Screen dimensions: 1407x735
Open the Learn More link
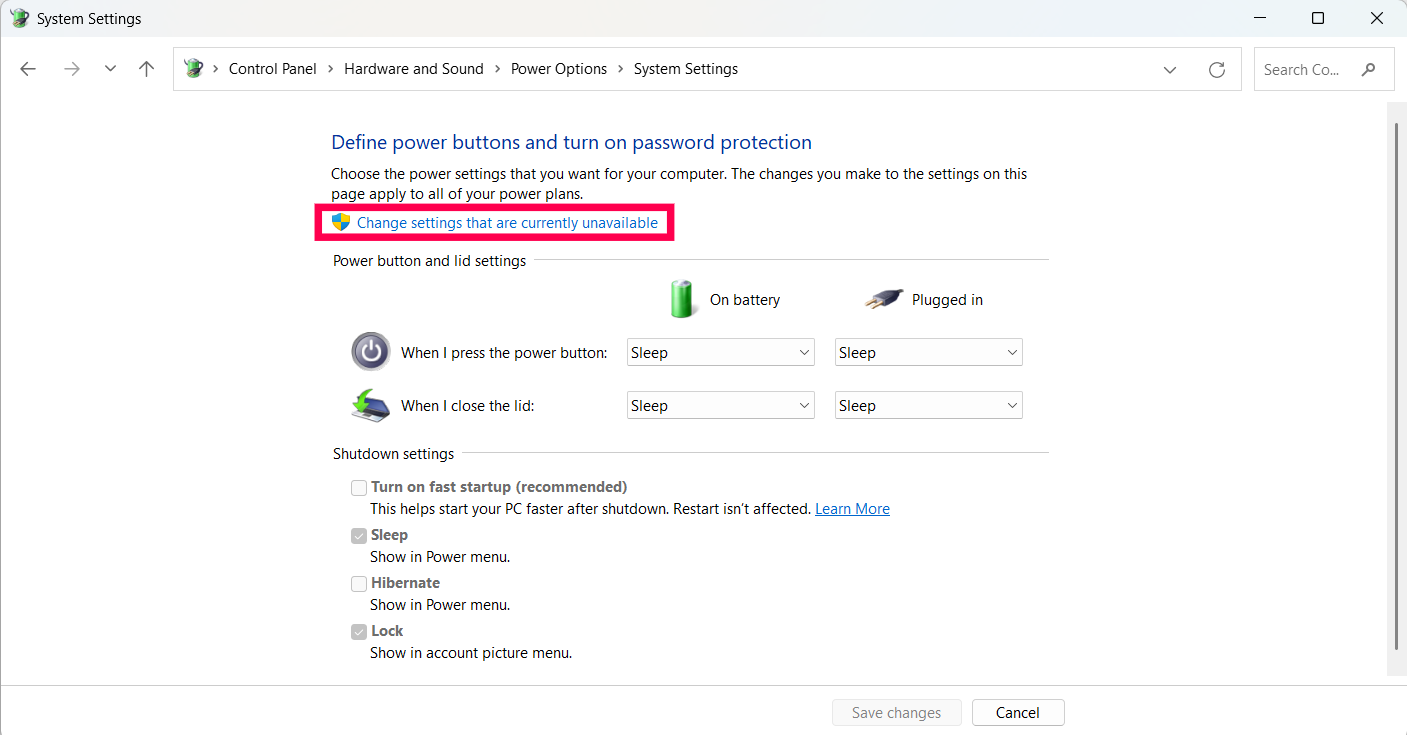click(852, 509)
